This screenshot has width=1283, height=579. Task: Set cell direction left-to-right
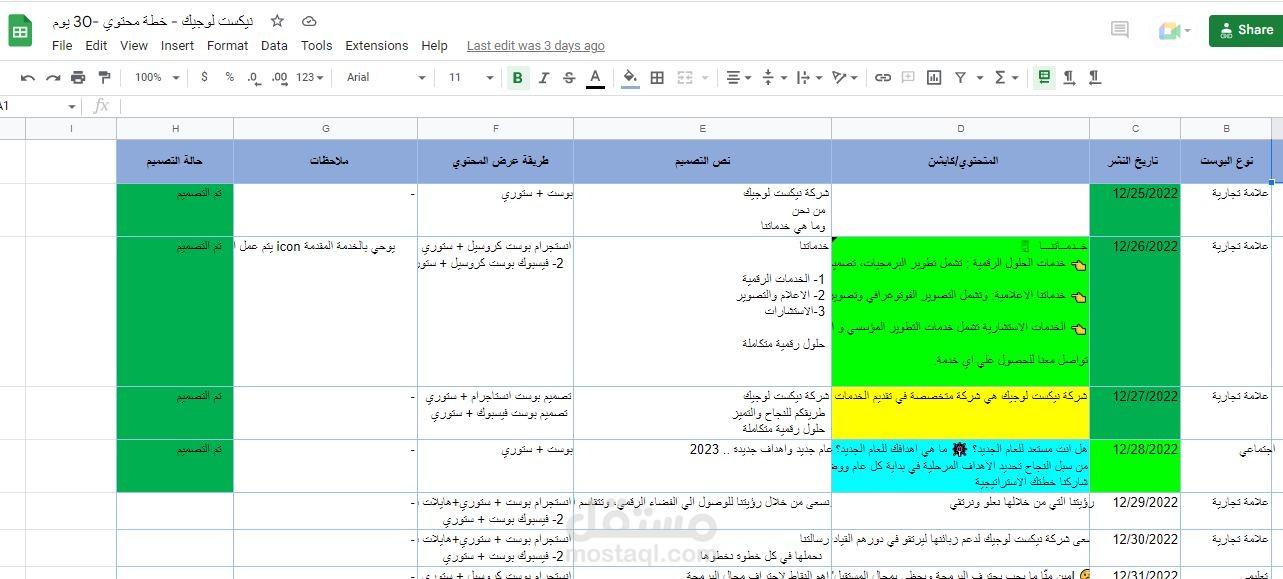click(1070, 77)
